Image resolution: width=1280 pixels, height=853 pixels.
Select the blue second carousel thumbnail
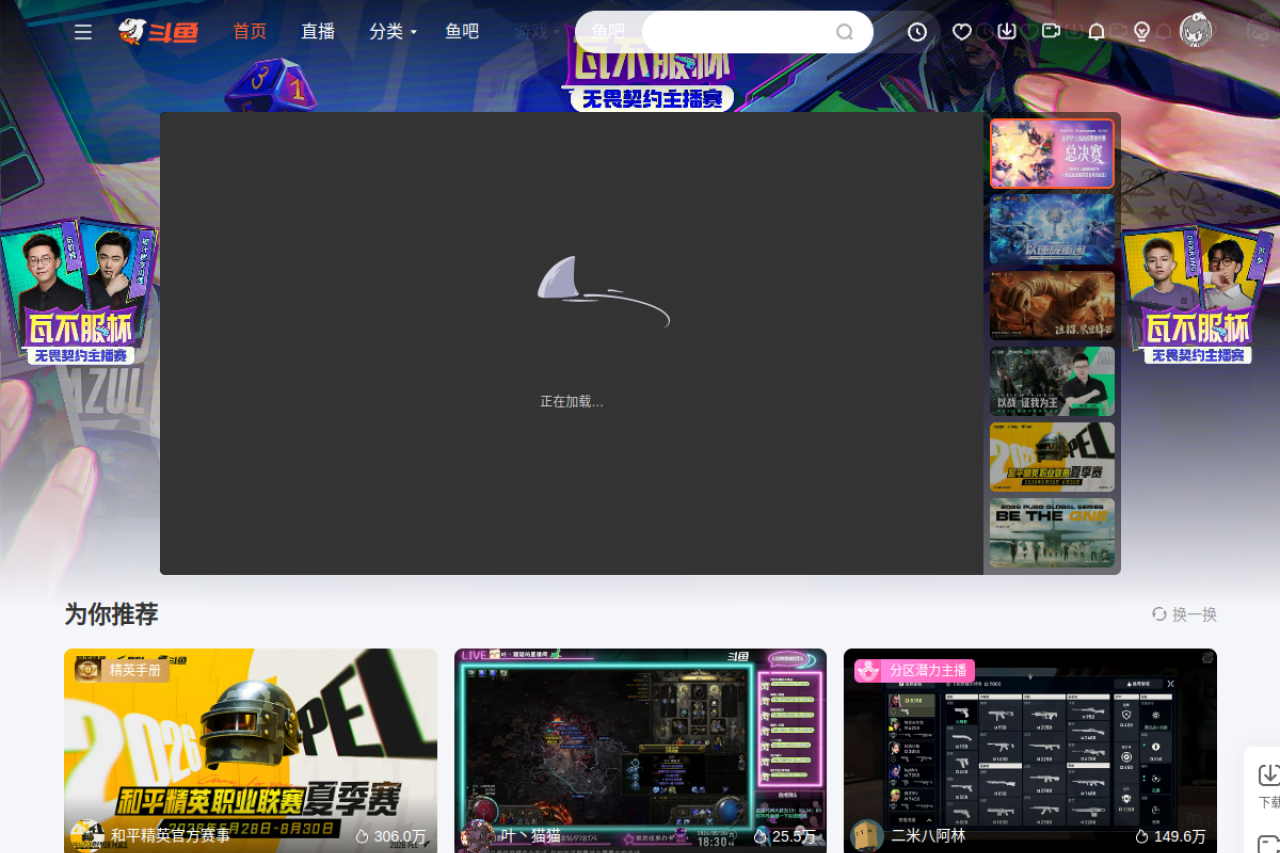1052,230
